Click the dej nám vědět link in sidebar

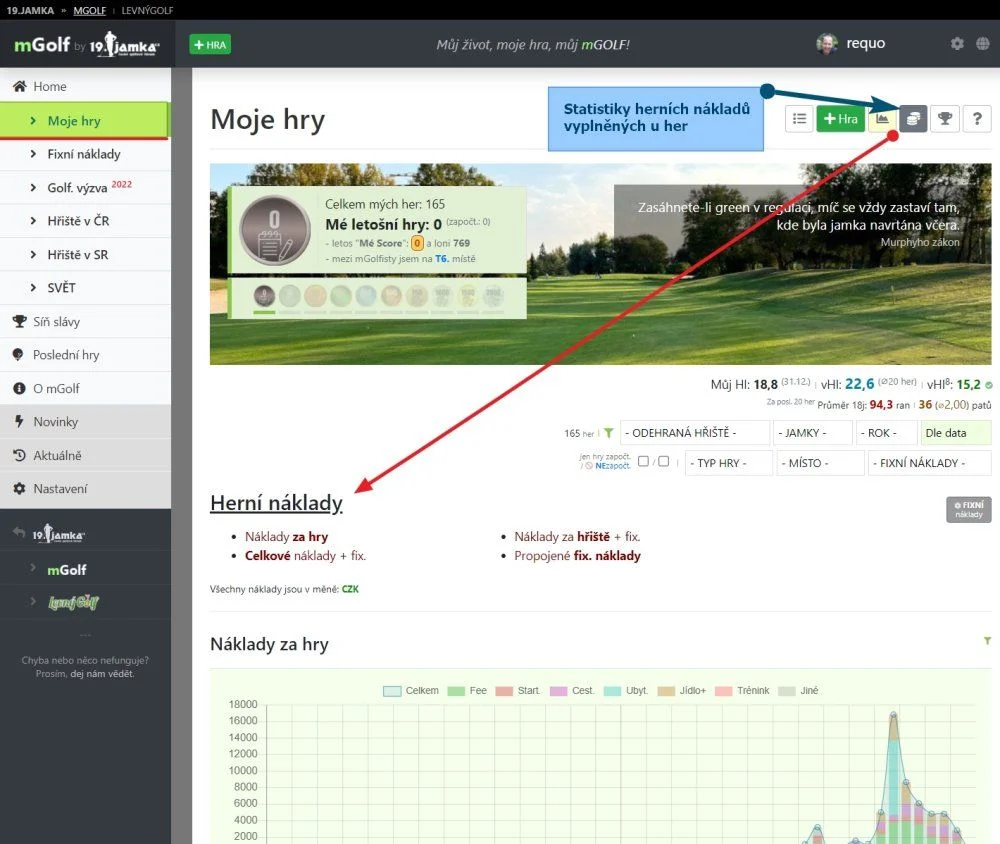[x=102, y=674]
